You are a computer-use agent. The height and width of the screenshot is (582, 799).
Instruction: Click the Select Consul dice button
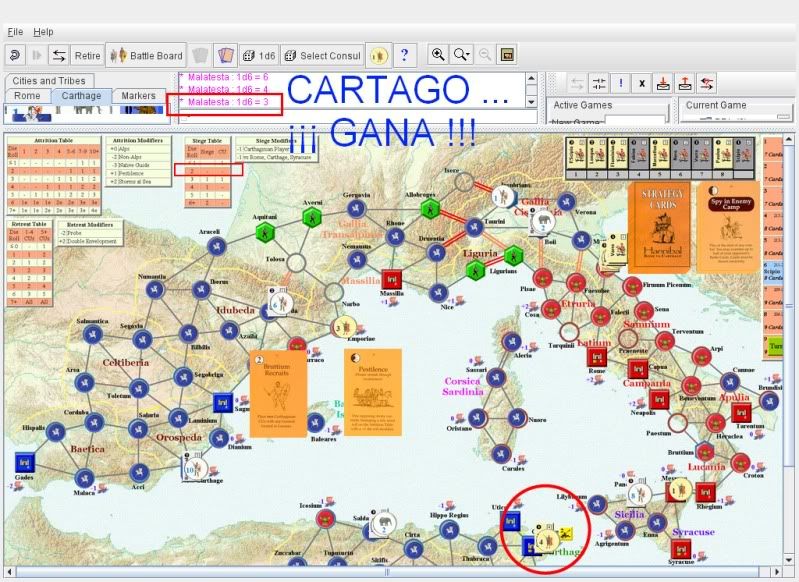322,56
